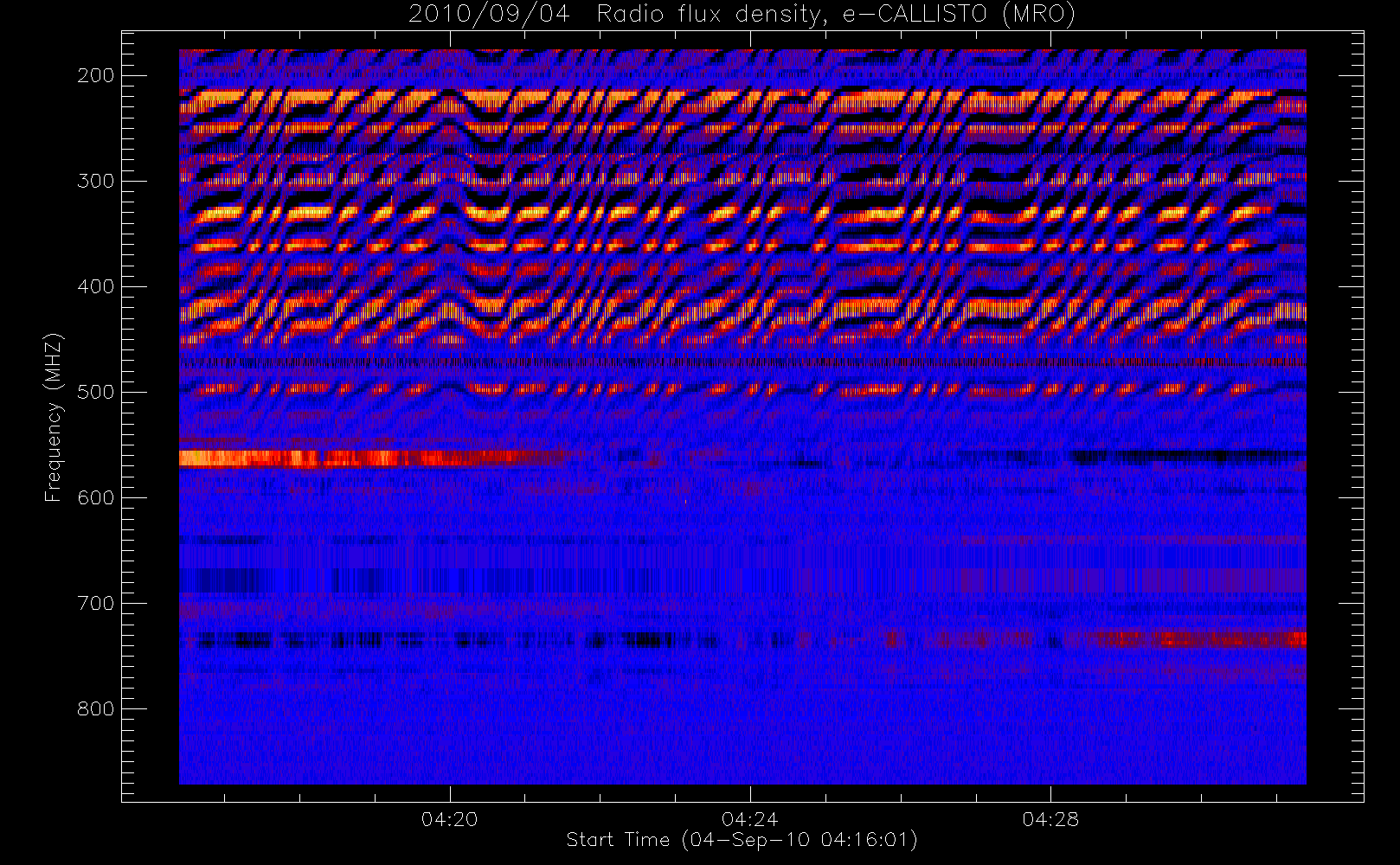Image resolution: width=1400 pixels, height=865 pixels.
Task: Click the 500 frequency tick label
Action: 96,392
